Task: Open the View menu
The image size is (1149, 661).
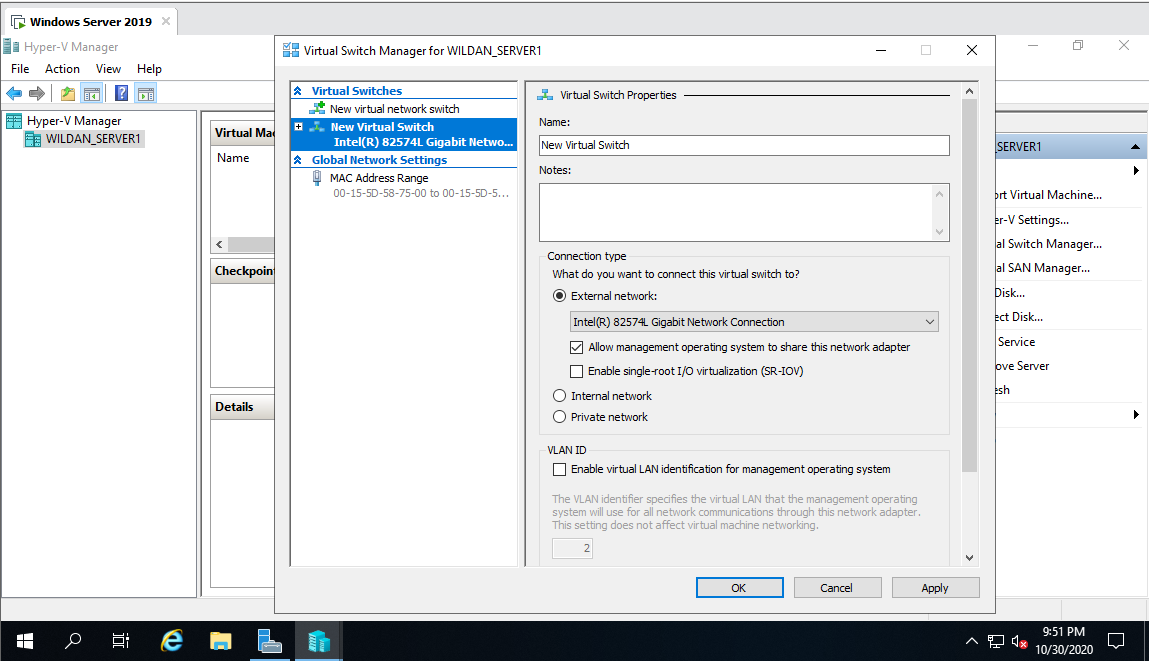Action: (x=108, y=69)
